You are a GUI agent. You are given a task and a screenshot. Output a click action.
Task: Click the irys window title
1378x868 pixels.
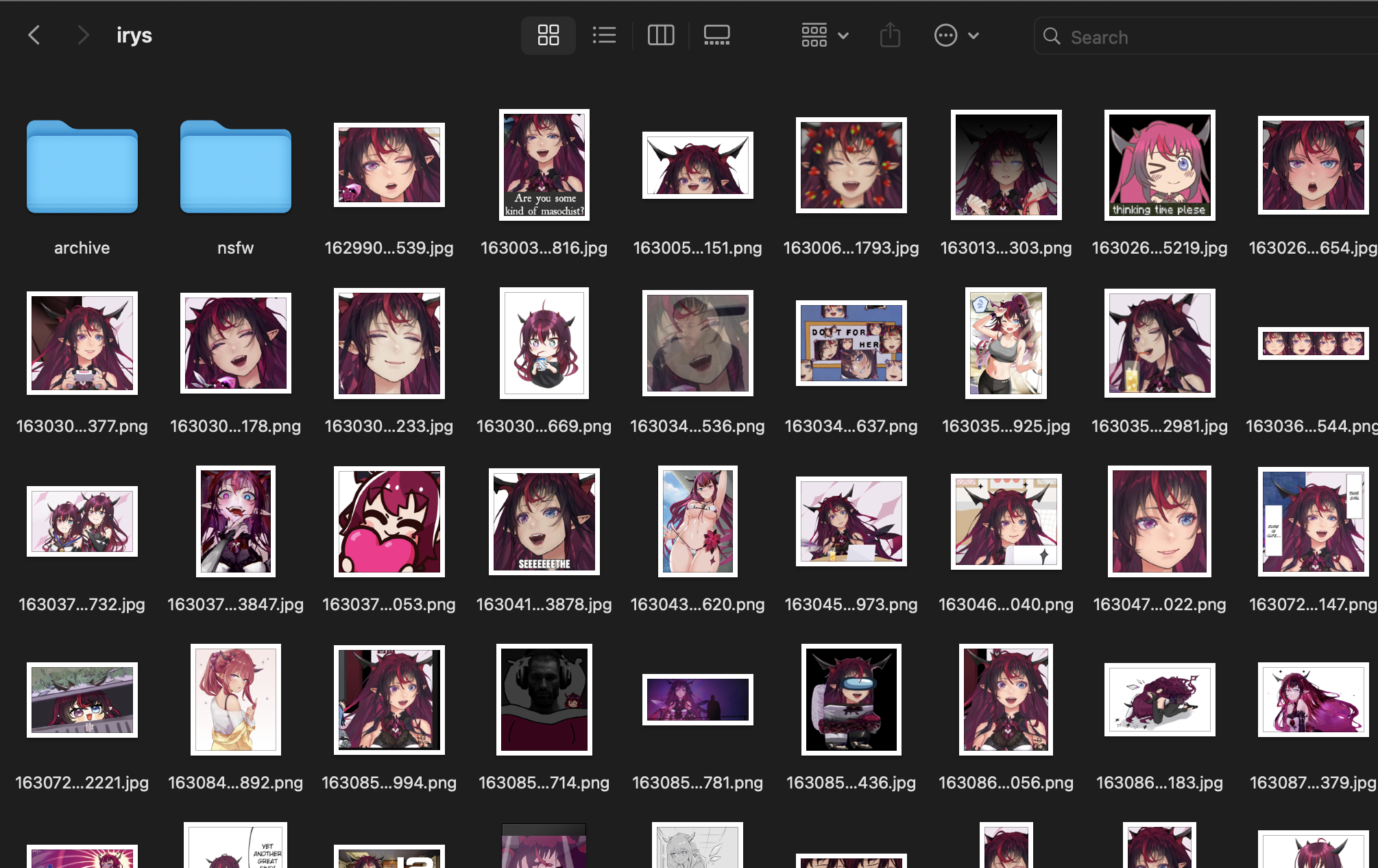pos(134,35)
